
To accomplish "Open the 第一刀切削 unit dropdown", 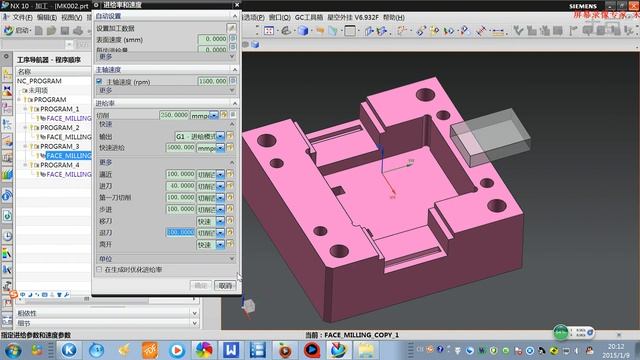I will point(220,198).
